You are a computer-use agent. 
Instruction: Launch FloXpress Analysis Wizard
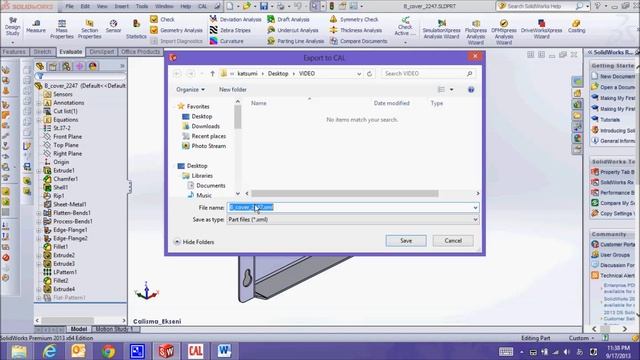pyautogui.click(x=476, y=32)
